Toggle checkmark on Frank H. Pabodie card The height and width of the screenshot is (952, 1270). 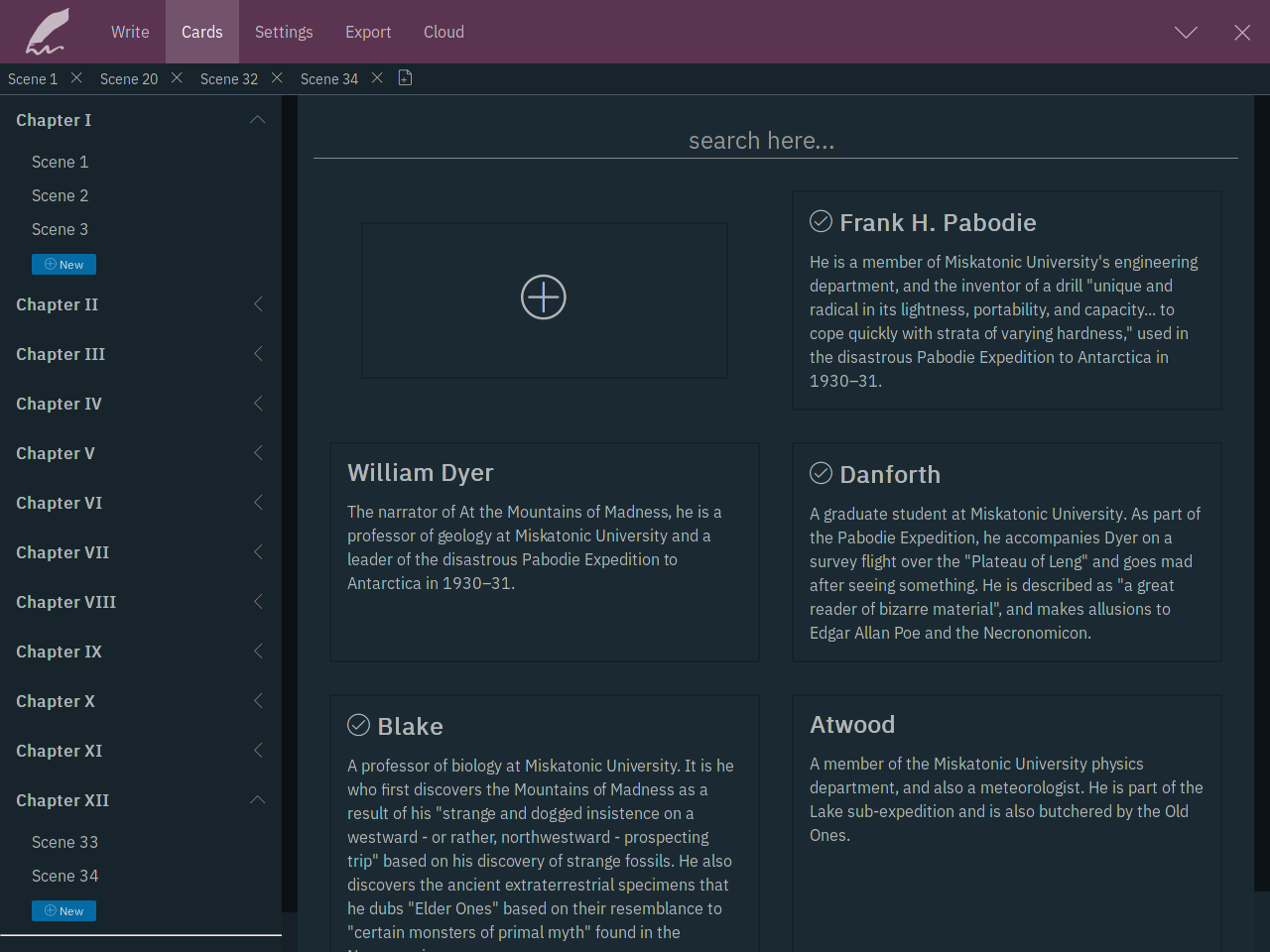point(821,221)
